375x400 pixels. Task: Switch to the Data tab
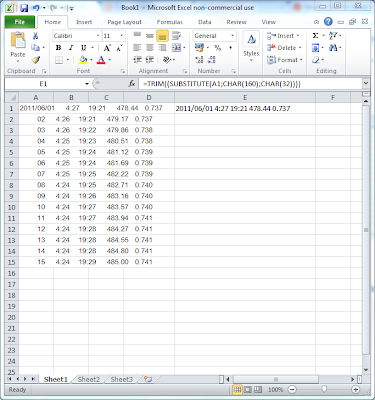click(205, 22)
